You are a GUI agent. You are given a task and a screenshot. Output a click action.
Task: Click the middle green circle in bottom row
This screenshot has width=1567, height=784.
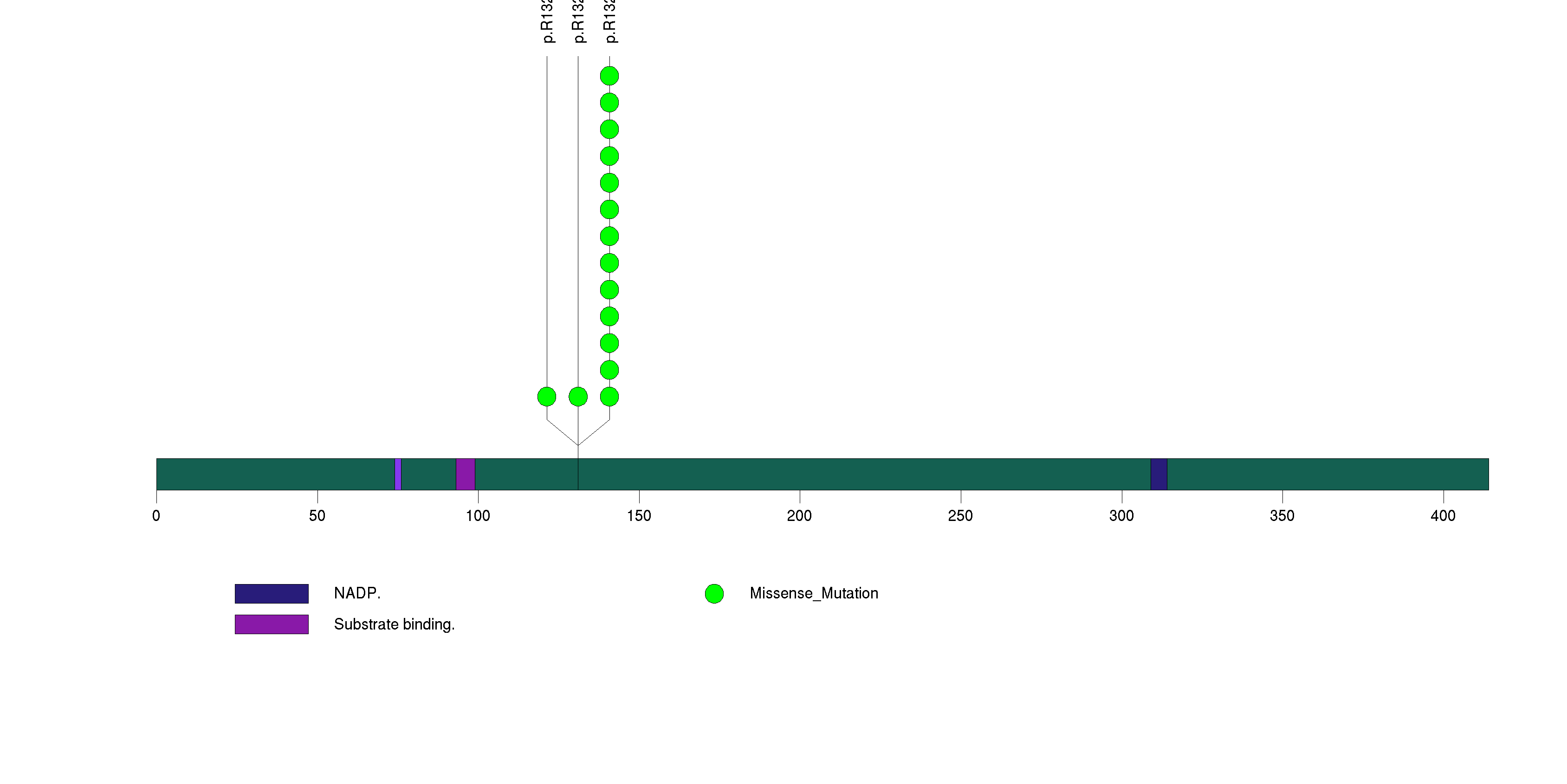coord(578,397)
